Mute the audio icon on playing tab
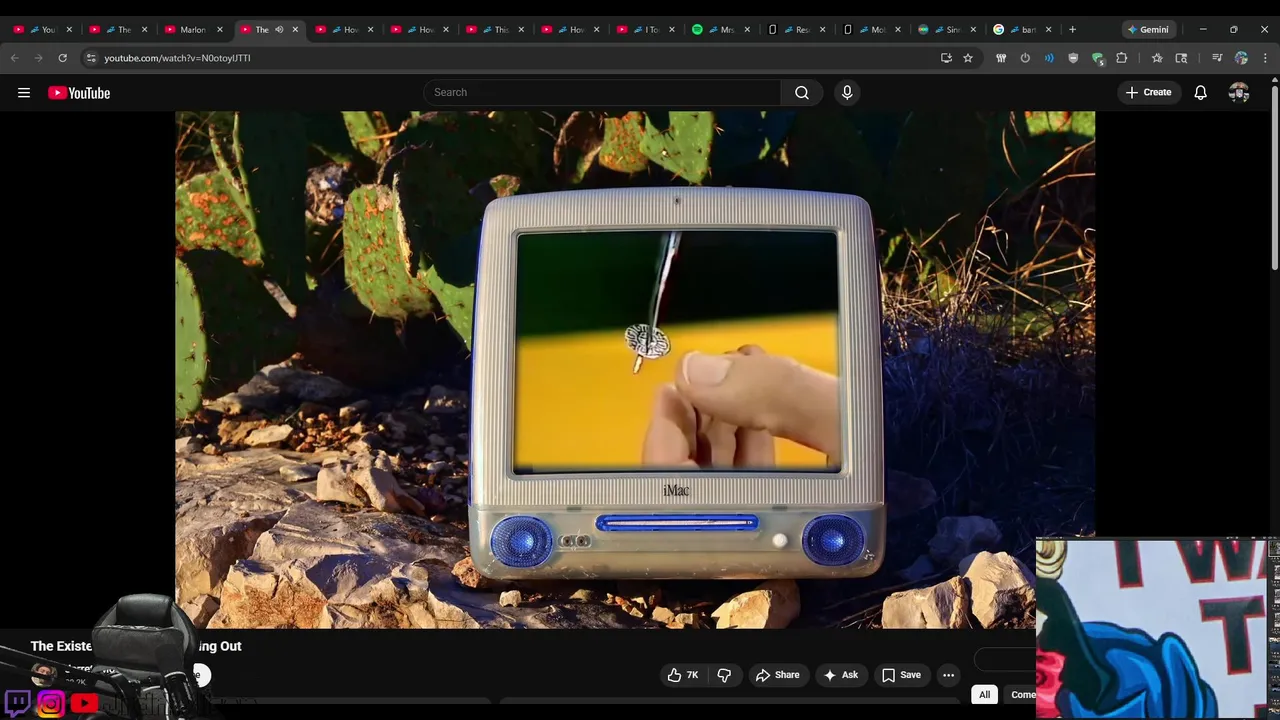Screen dimensions: 1280x720 [x=279, y=29]
